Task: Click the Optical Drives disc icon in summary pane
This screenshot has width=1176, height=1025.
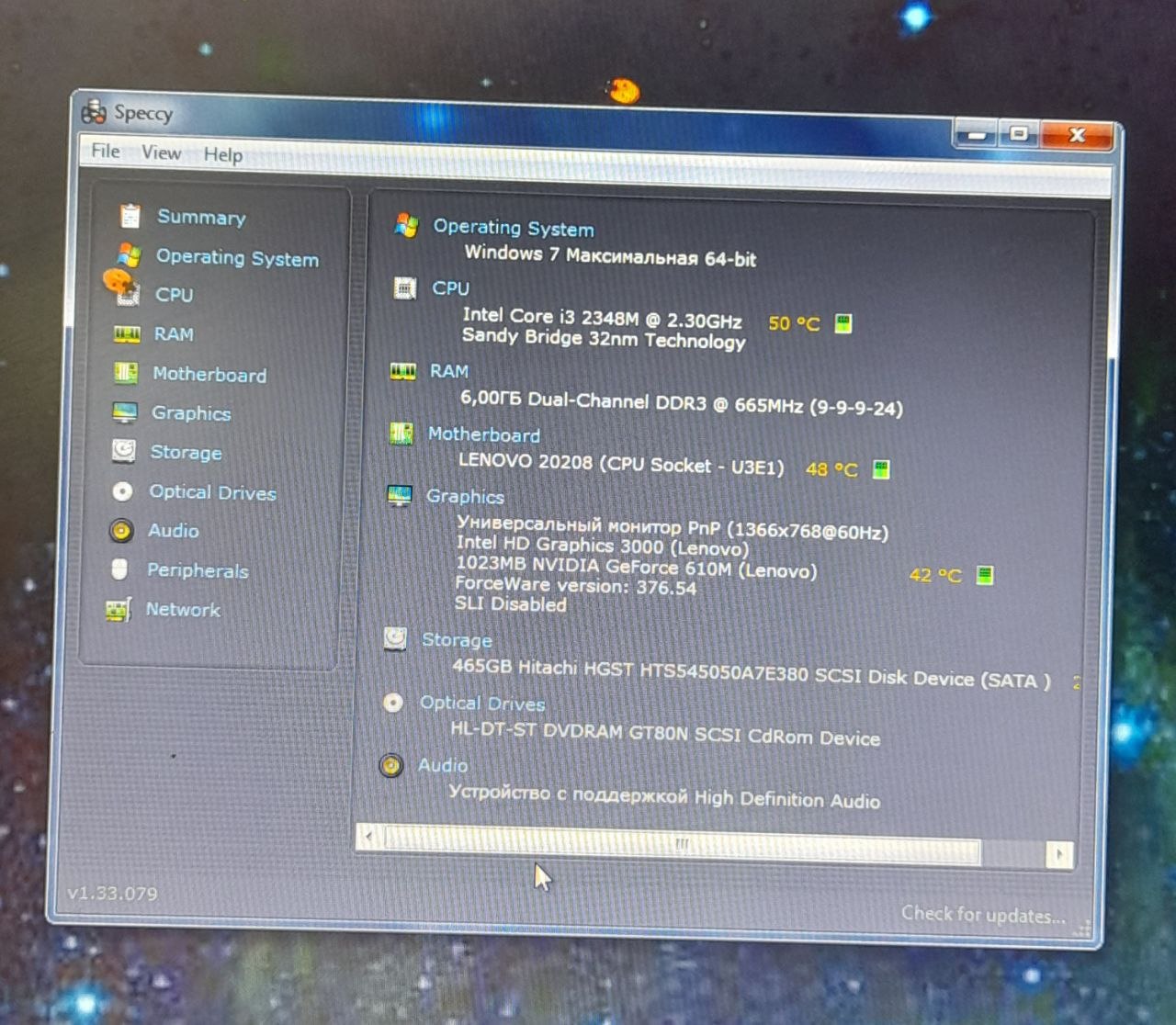Action: point(393,703)
